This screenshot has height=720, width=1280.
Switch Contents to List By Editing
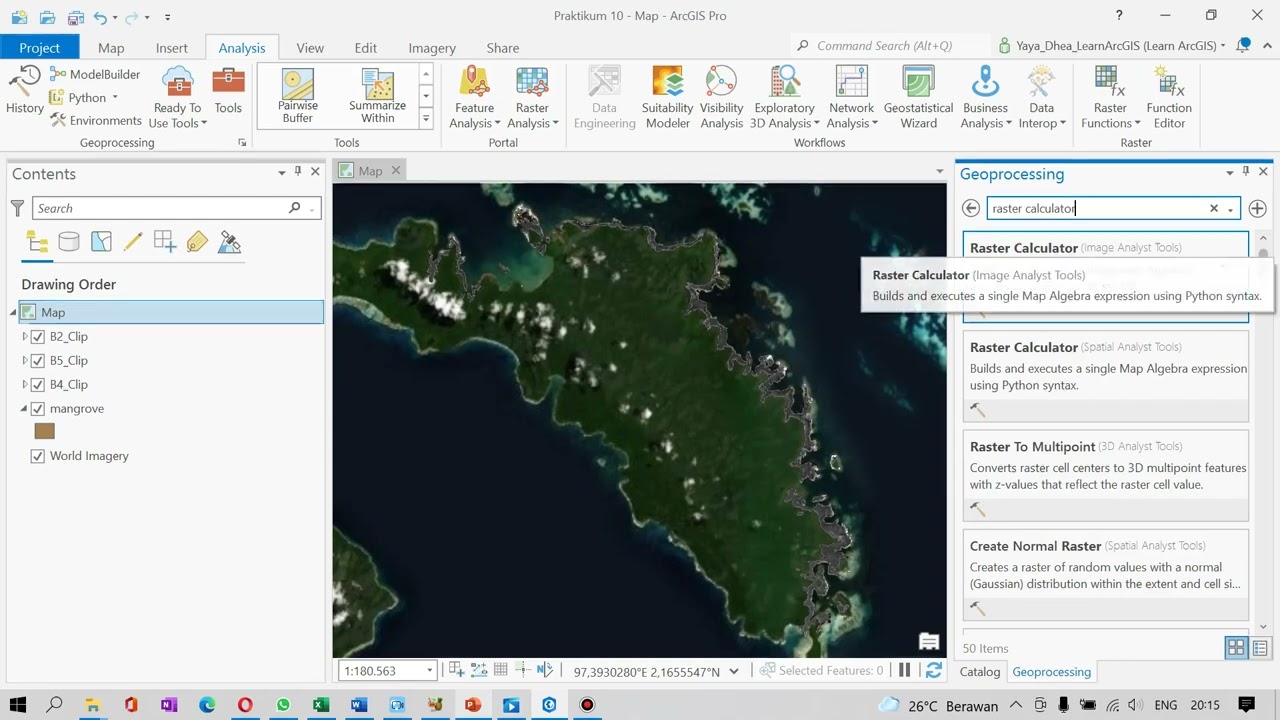pos(133,242)
